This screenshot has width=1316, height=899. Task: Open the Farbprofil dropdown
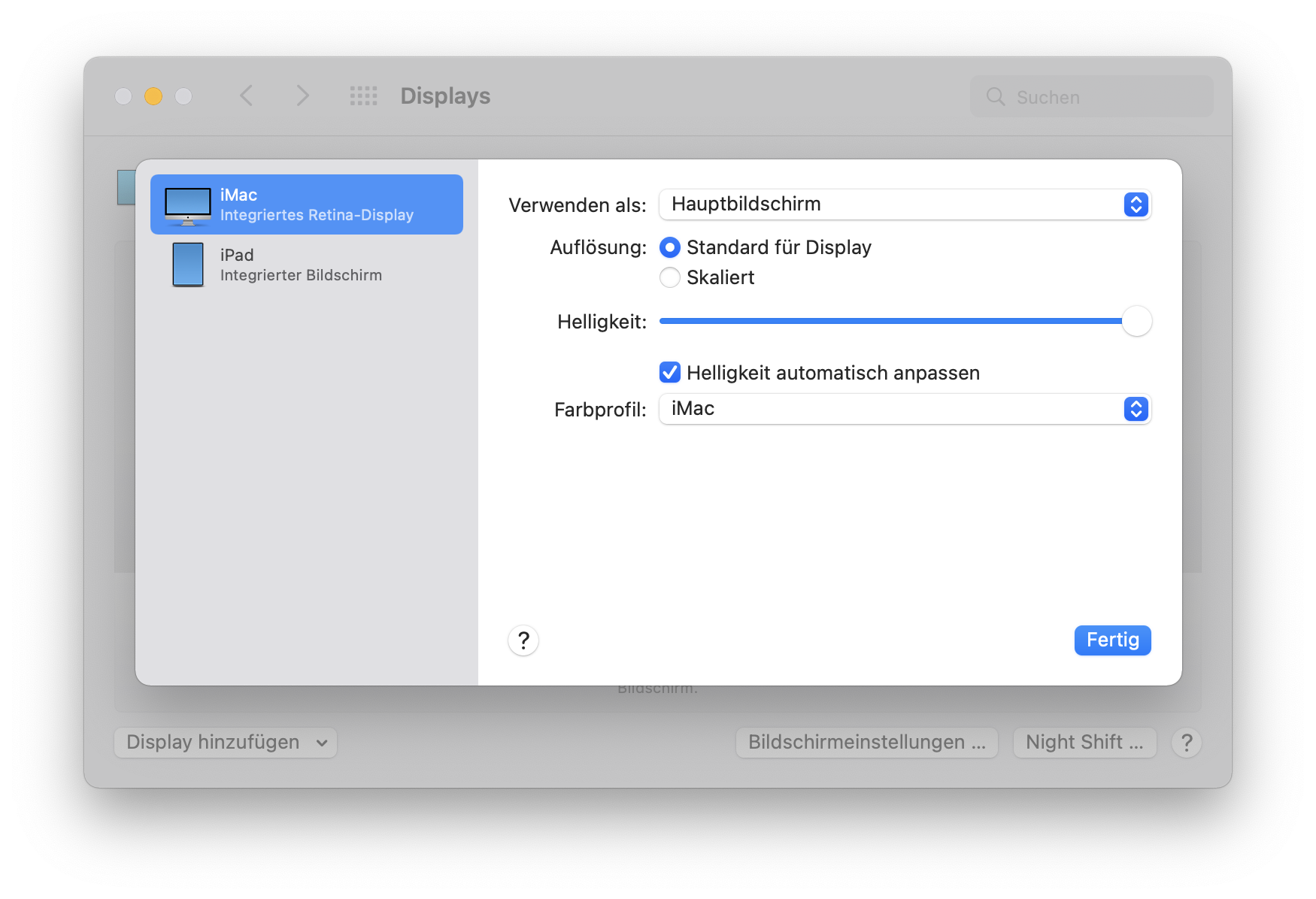pos(905,409)
